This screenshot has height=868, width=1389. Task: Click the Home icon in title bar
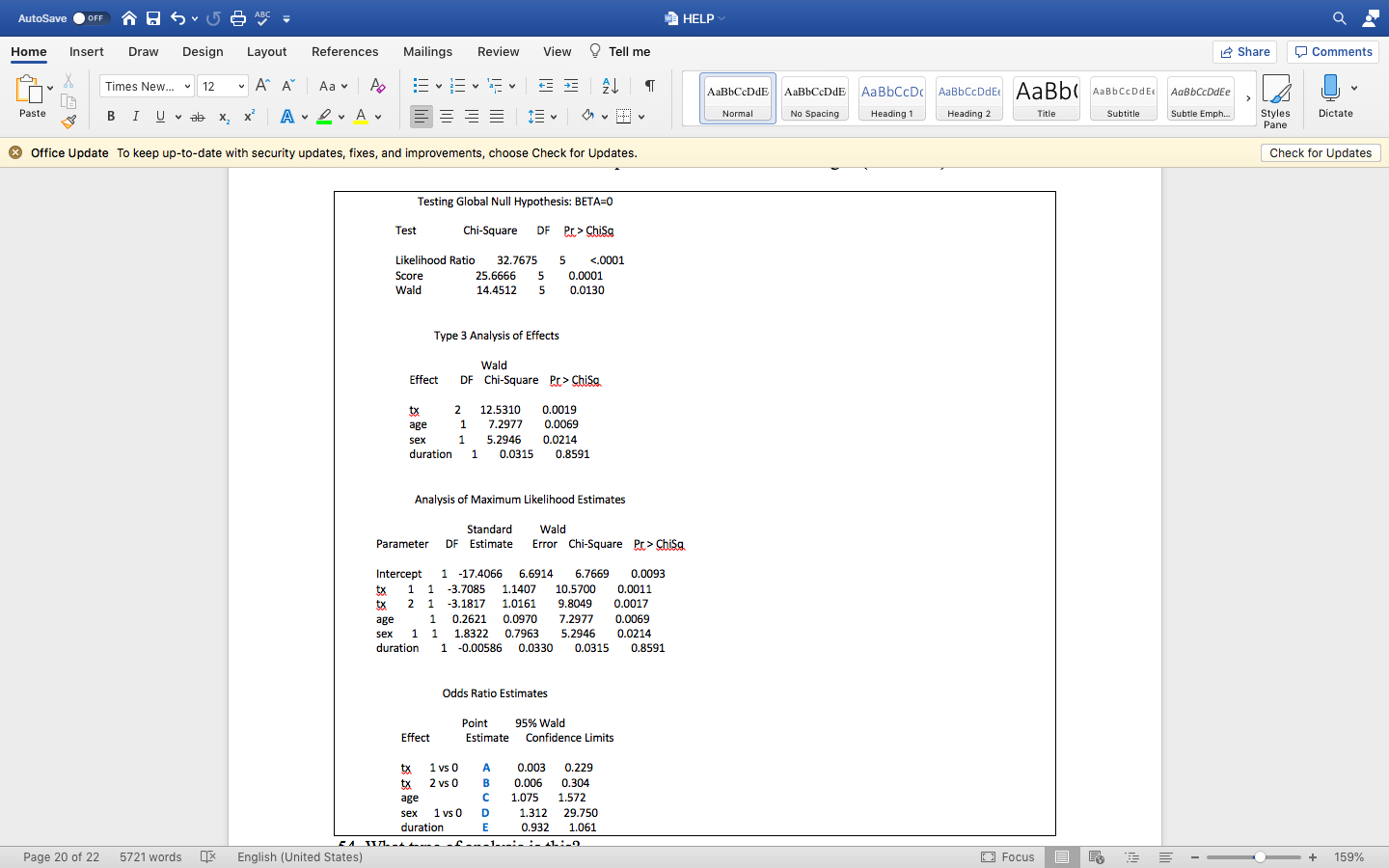(x=129, y=18)
